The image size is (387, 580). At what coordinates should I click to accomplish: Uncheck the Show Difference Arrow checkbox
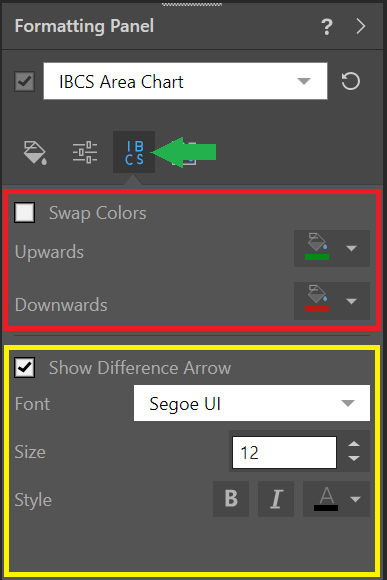[x=24, y=367]
